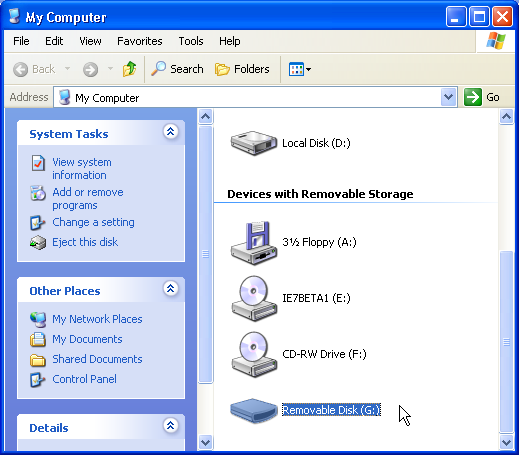Open the Views dropdown in the toolbar
519x455 pixels.
pyautogui.click(x=300, y=69)
